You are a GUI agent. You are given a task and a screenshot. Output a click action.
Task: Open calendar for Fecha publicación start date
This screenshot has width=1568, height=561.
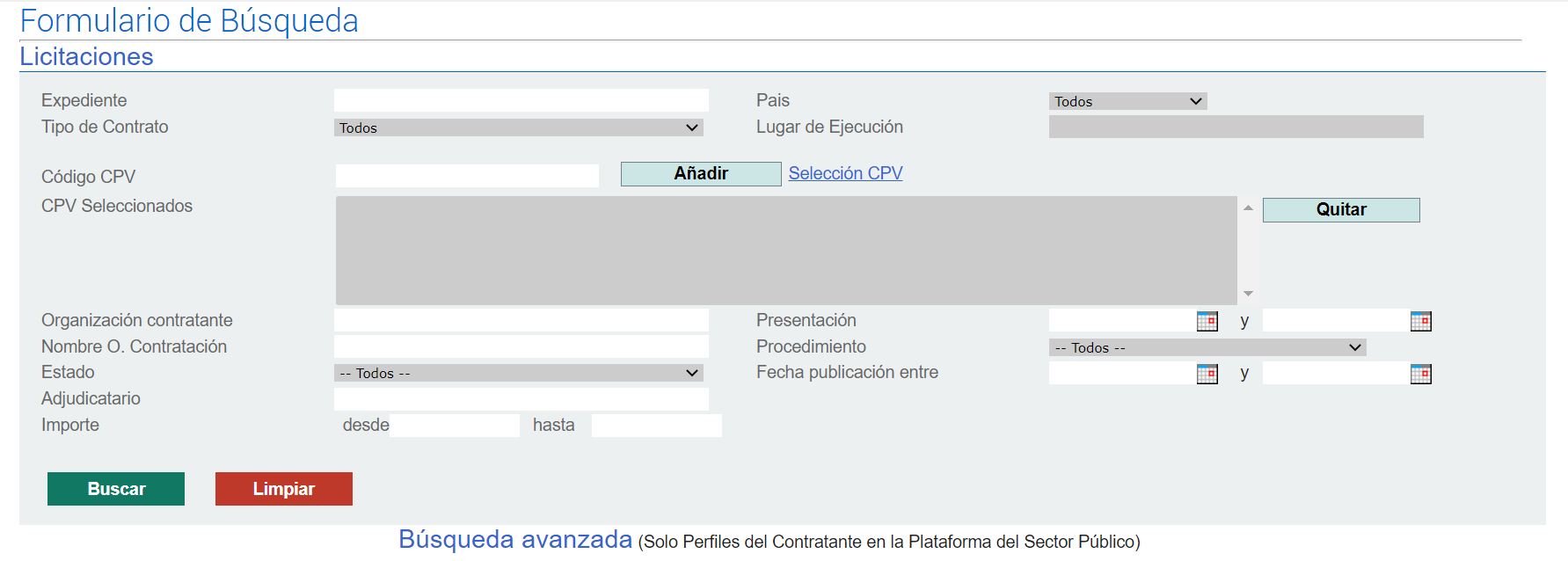[1207, 374]
